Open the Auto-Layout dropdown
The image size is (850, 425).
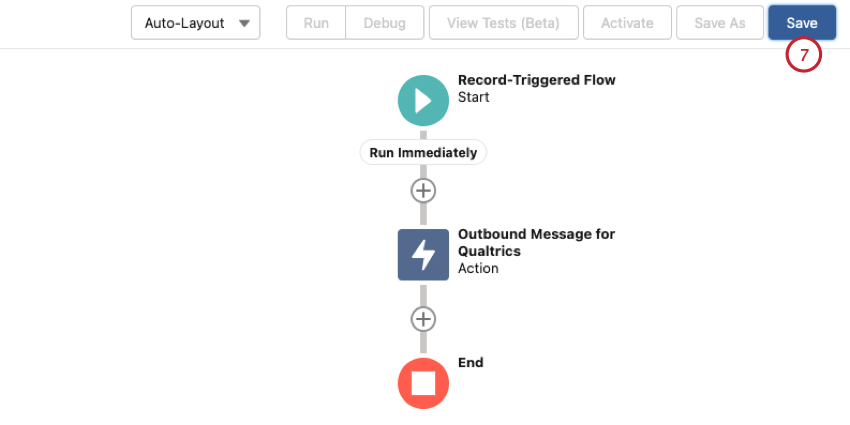pos(196,23)
